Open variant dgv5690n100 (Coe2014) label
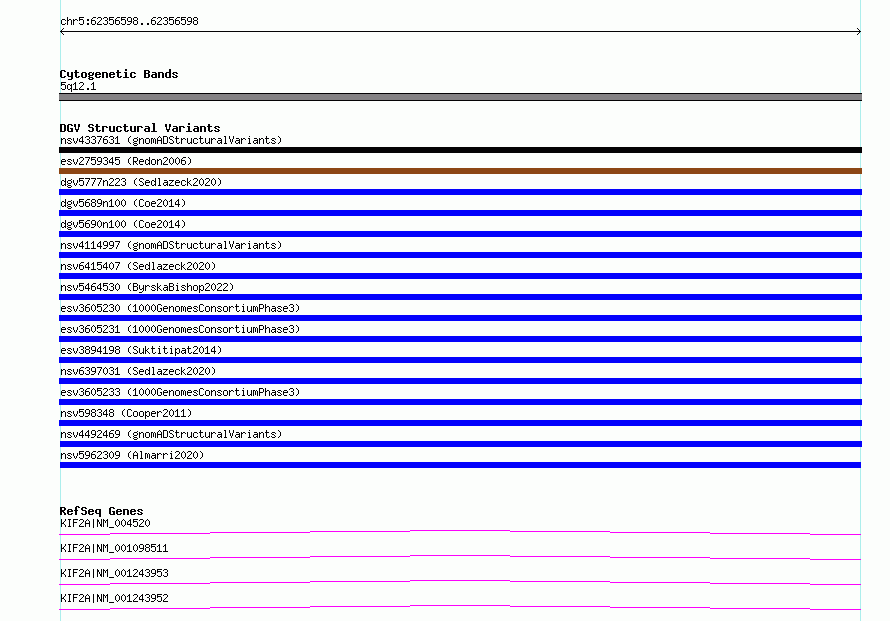Image resolution: width=890 pixels, height=621 pixels. pyautogui.click(x=123, y=224)
